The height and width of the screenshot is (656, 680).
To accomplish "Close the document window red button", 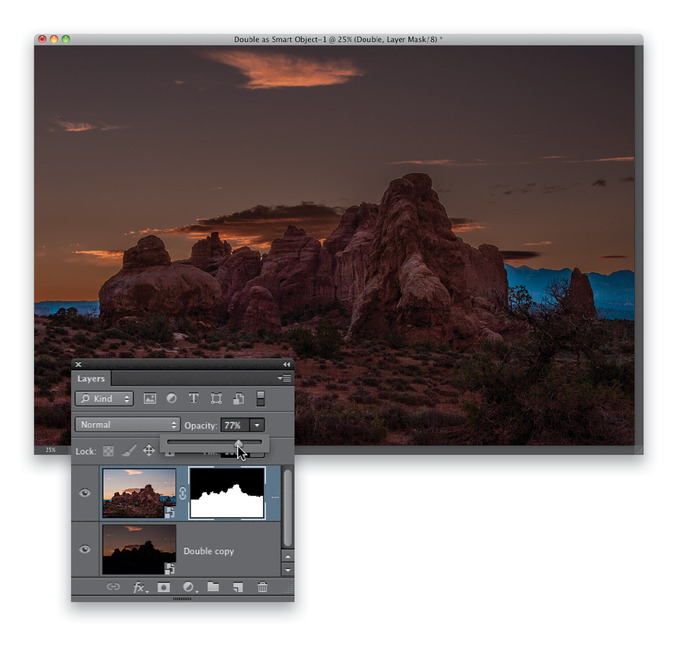I will click(x=42, y=39).
